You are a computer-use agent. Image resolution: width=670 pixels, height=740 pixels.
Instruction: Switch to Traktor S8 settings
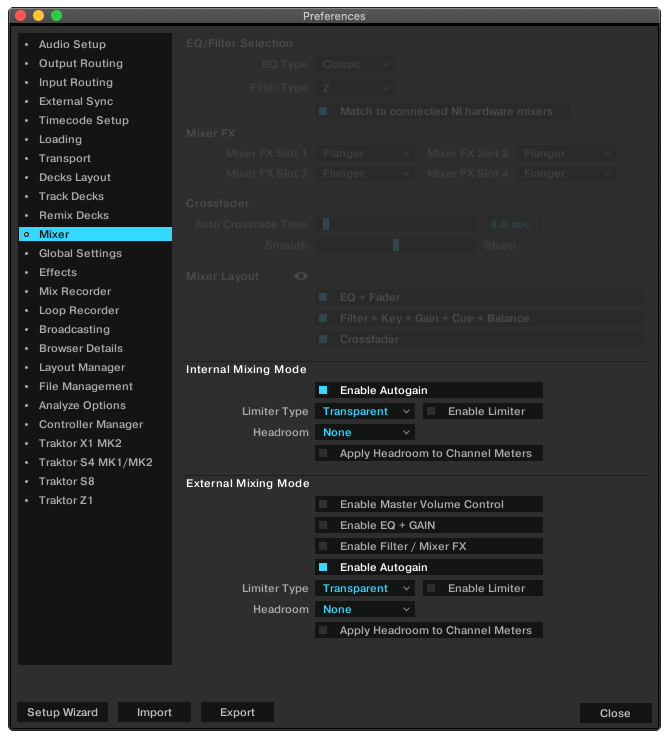[x=66, y=482]
